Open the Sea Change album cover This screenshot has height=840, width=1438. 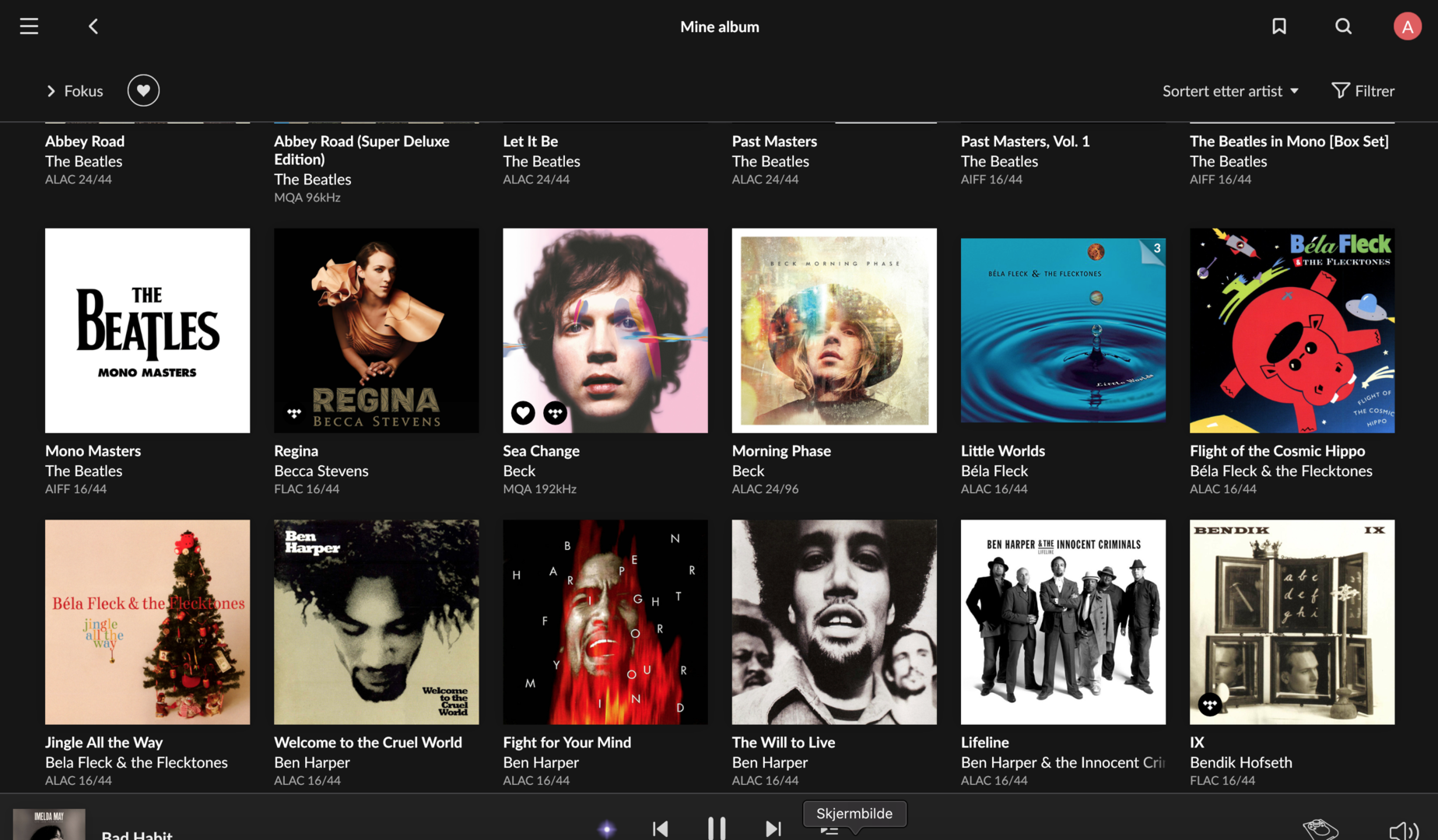[x=605, y=331]
